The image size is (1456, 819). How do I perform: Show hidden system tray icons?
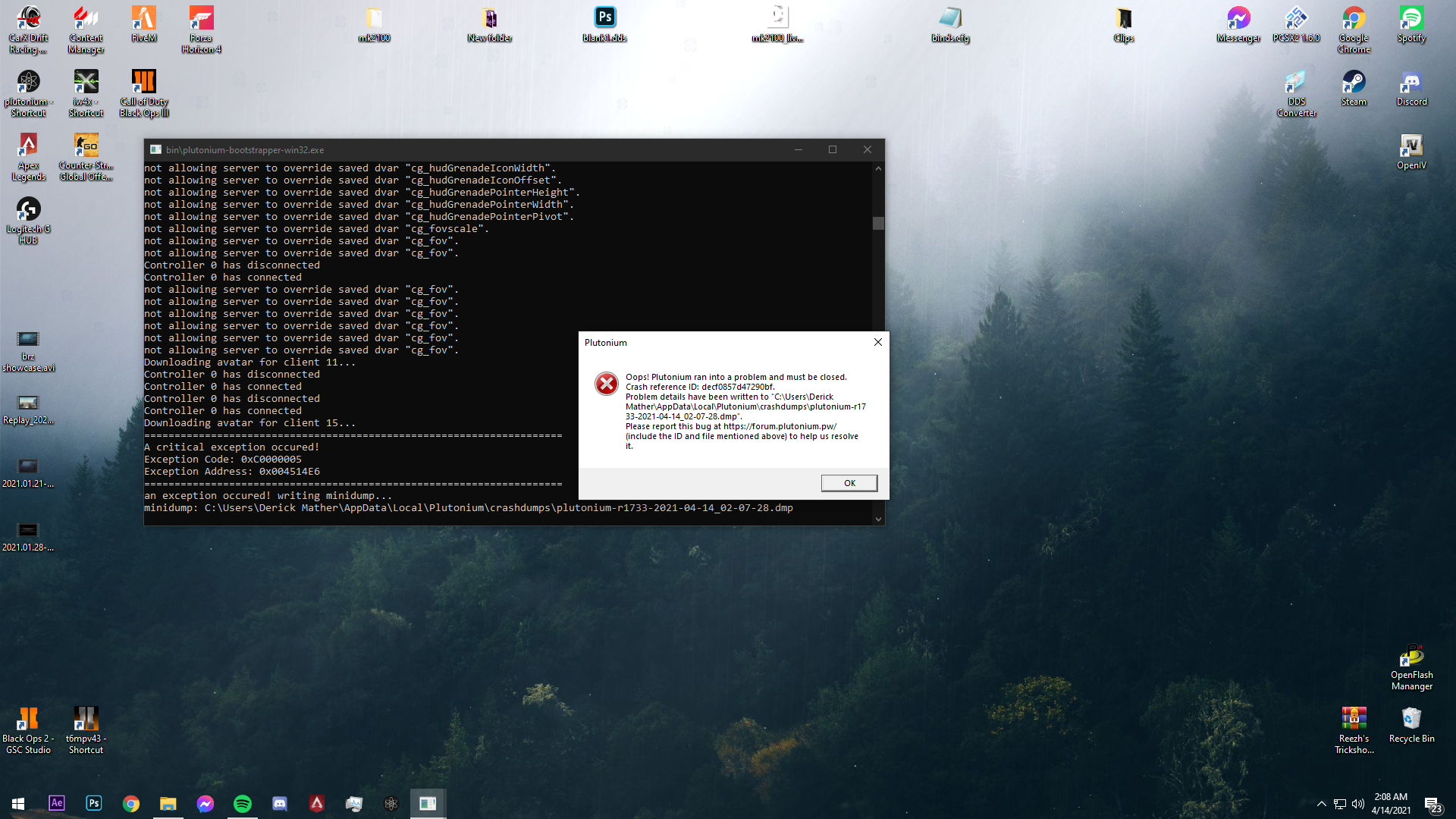[x=1321, y=804]
